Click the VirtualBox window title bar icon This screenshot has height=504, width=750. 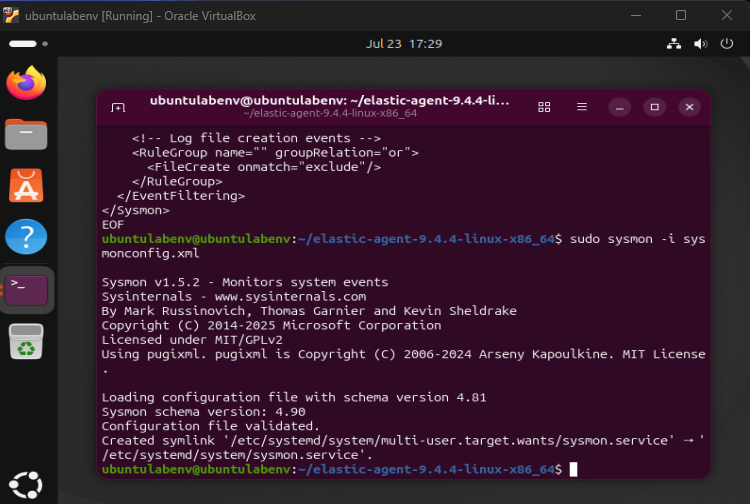pos(11,15)
